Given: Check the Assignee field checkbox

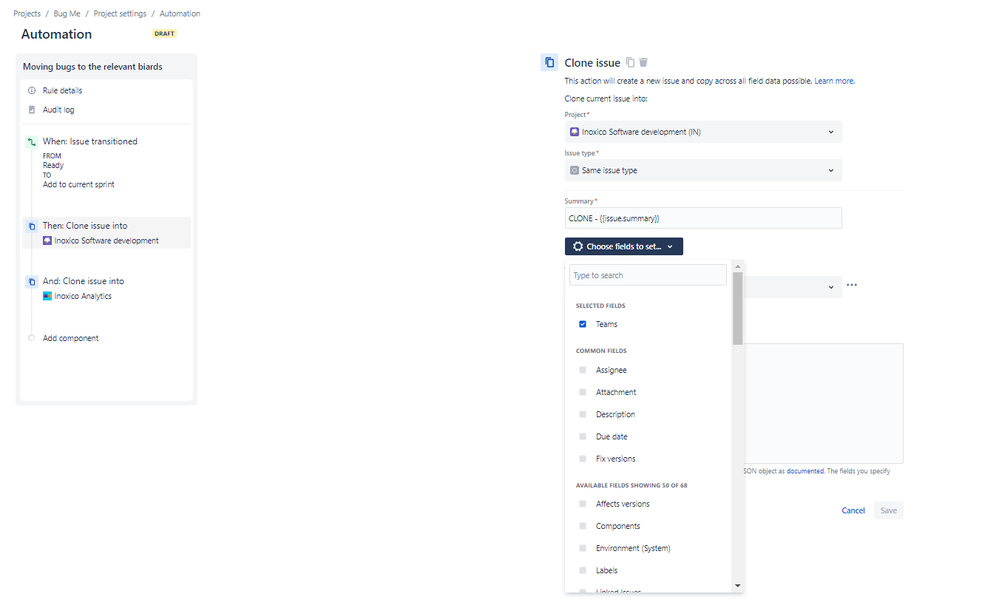Looking at the screenshot, I should pyautogui.click(x=582, y=370).
